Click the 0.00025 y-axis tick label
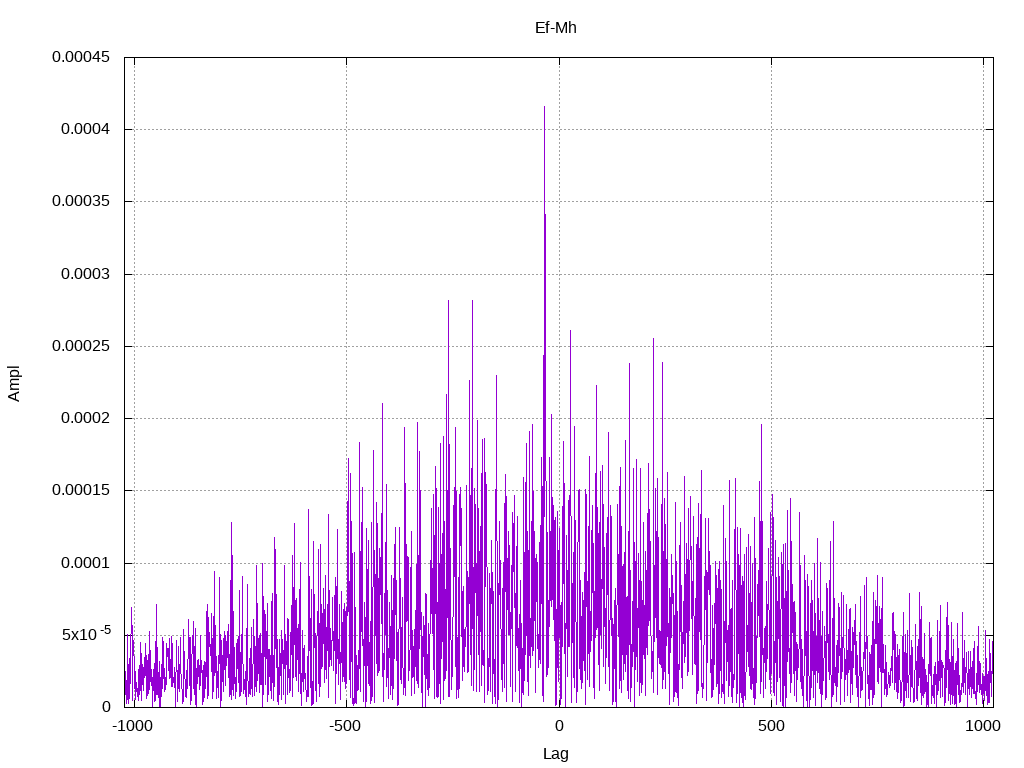Viewport: 1024px width, 768px height. click(x=81, y=345)
